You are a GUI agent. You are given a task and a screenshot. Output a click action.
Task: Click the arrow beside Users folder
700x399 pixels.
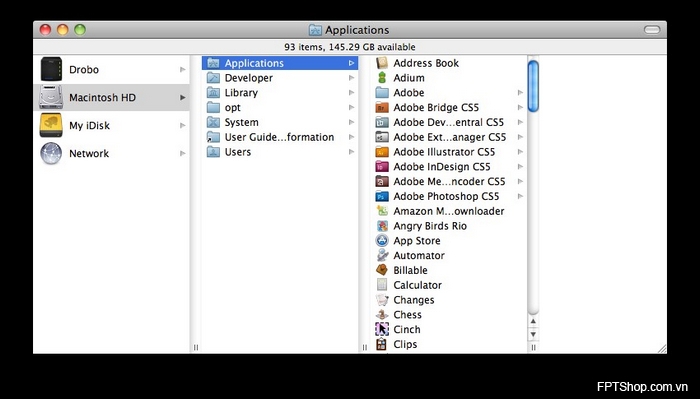coord(351,152)
